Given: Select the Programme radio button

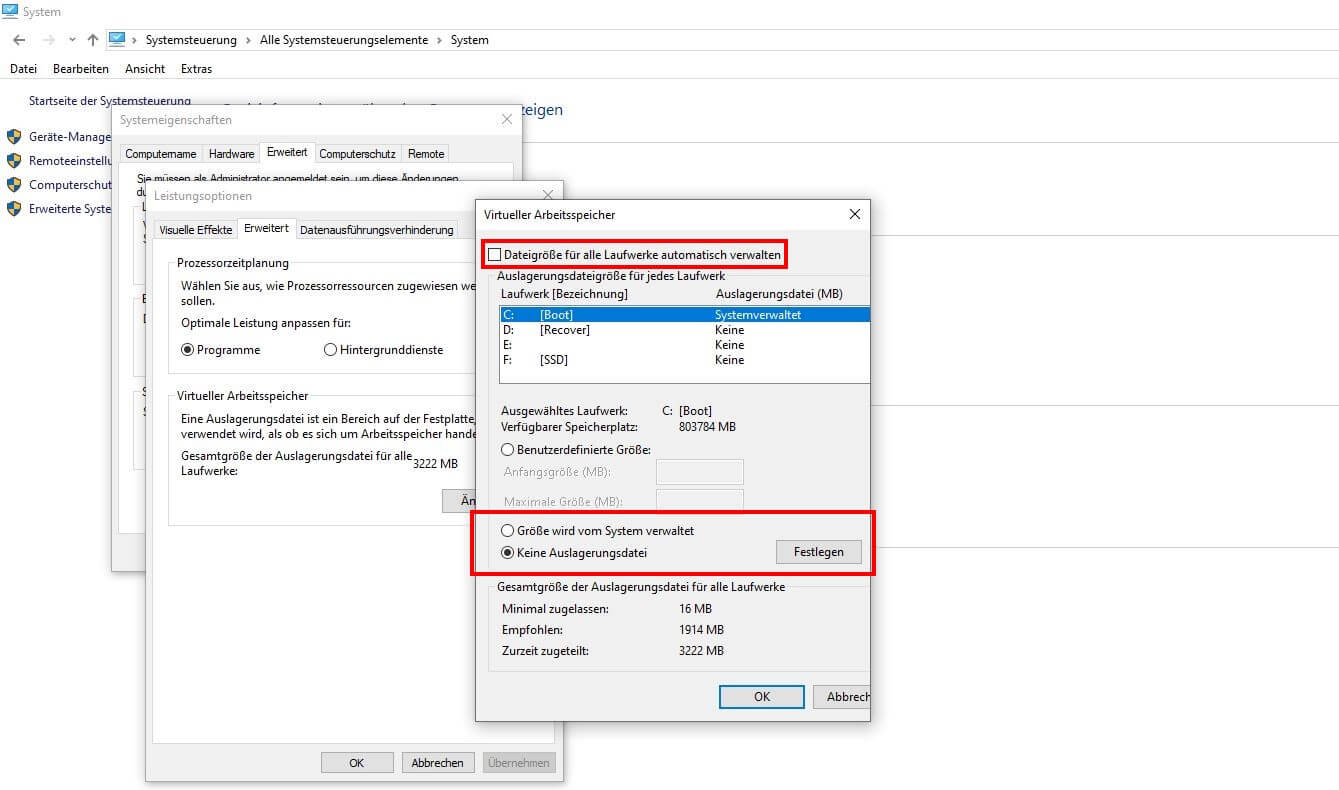Looking at the screenshot, I should (220, 350).
